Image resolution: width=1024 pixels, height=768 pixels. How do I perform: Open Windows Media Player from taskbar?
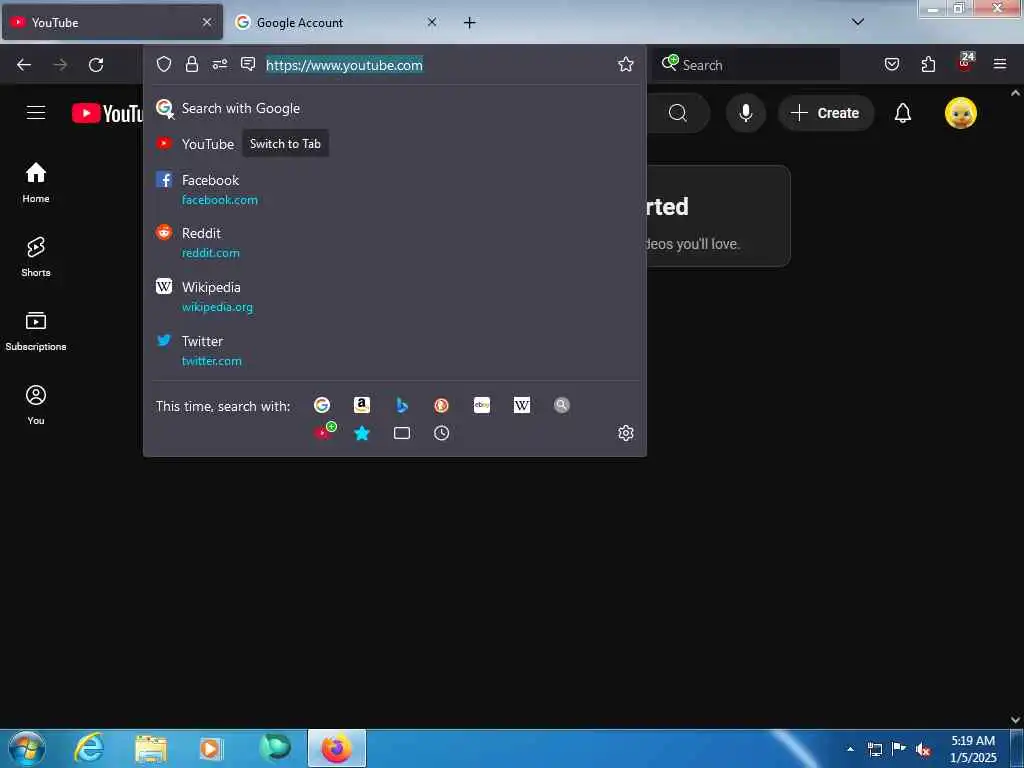[211, 748]
